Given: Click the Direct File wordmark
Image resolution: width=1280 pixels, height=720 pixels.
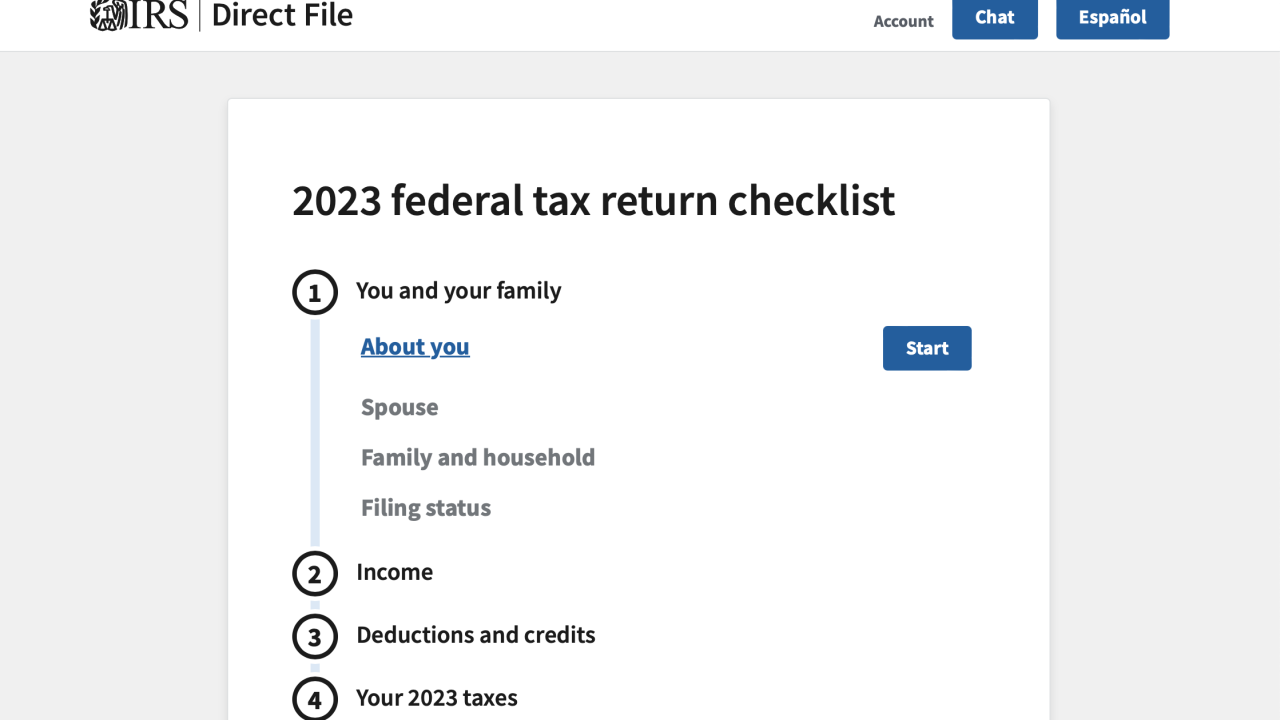Looking at the screenshot, I should 282,15.
